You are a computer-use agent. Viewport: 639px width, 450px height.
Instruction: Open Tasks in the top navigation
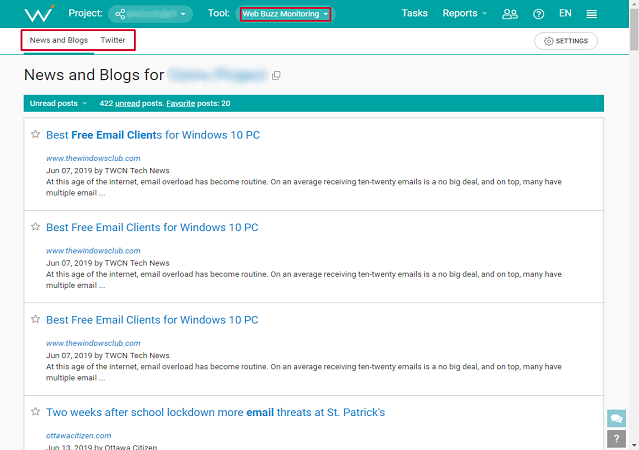414,13
